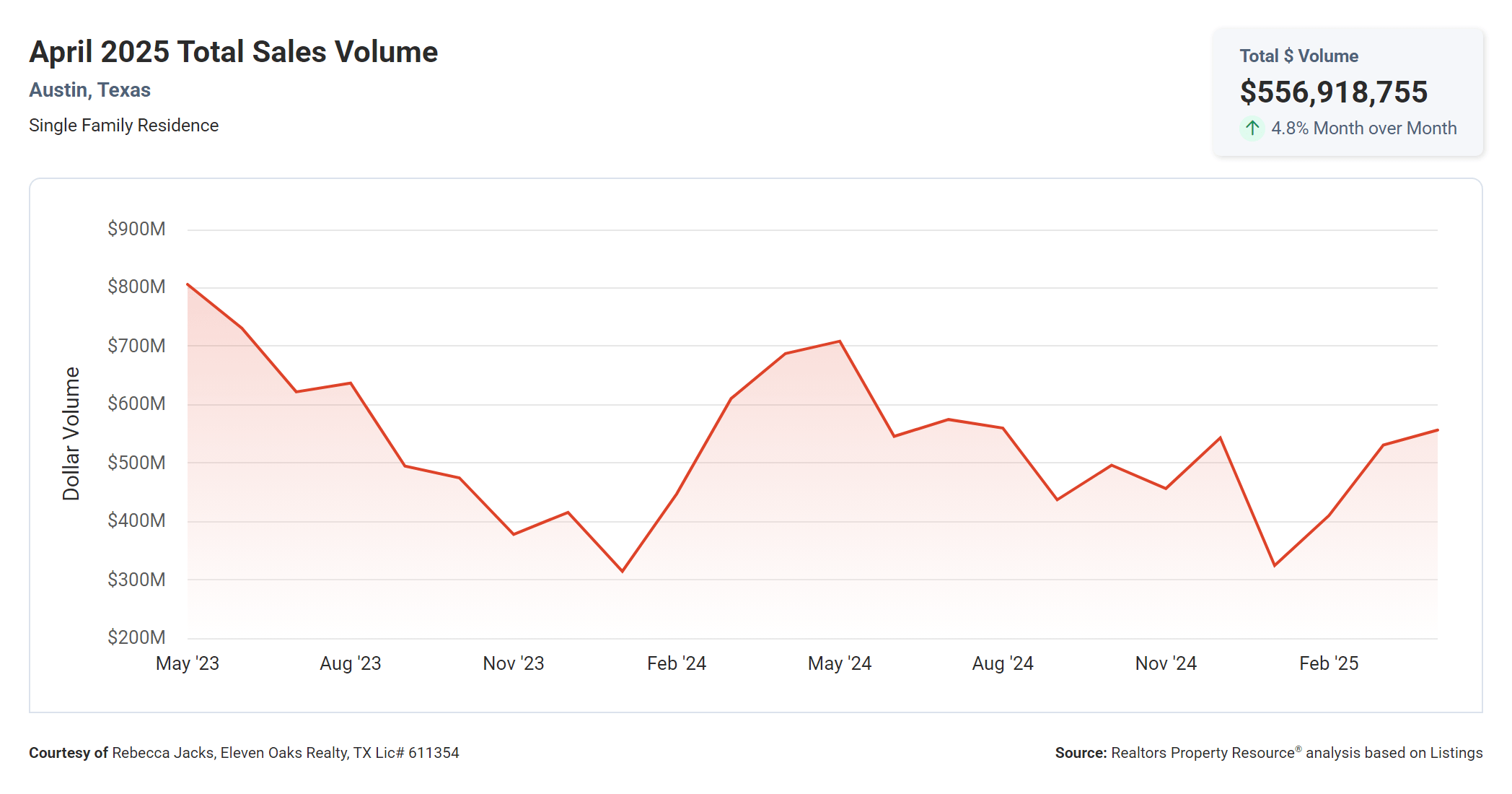Click the Dollar Volume axis title
The height and width of the screenshot is (794, 1512).
pyautogui.click(x=71, y=433)
